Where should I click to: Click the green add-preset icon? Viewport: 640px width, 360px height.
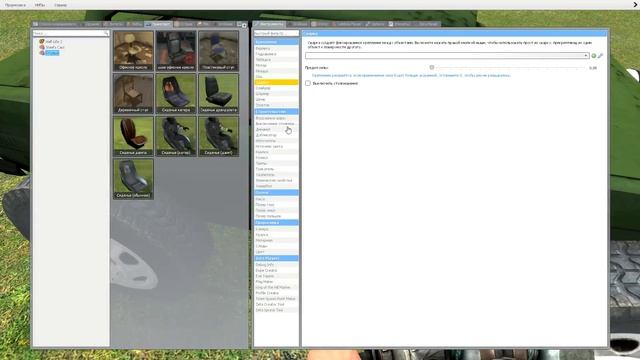(x=594, y=56)
